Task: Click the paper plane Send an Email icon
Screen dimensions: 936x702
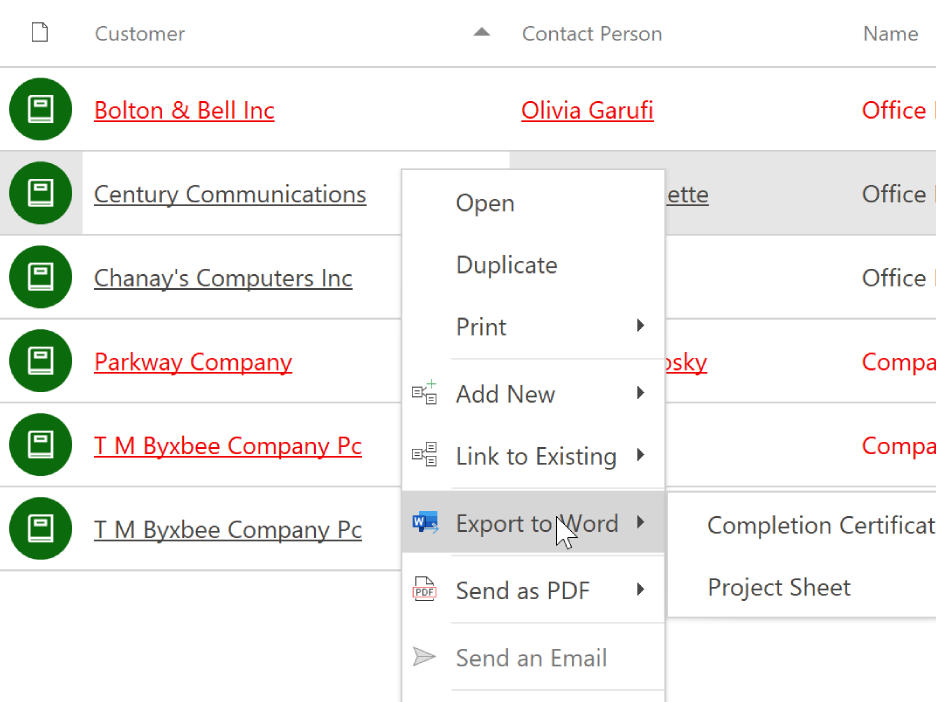Action: 424,657
